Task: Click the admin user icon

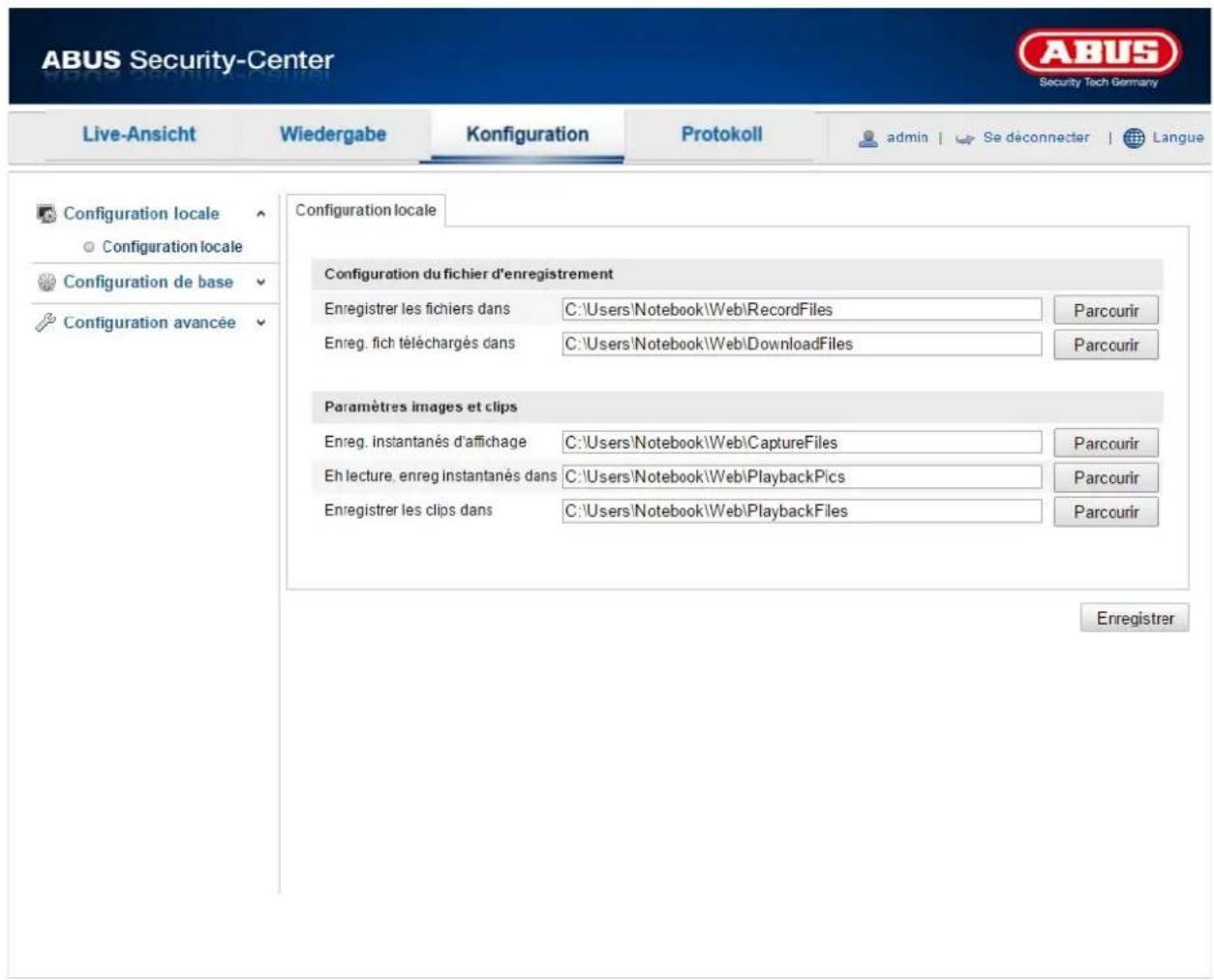Action: 867,138
